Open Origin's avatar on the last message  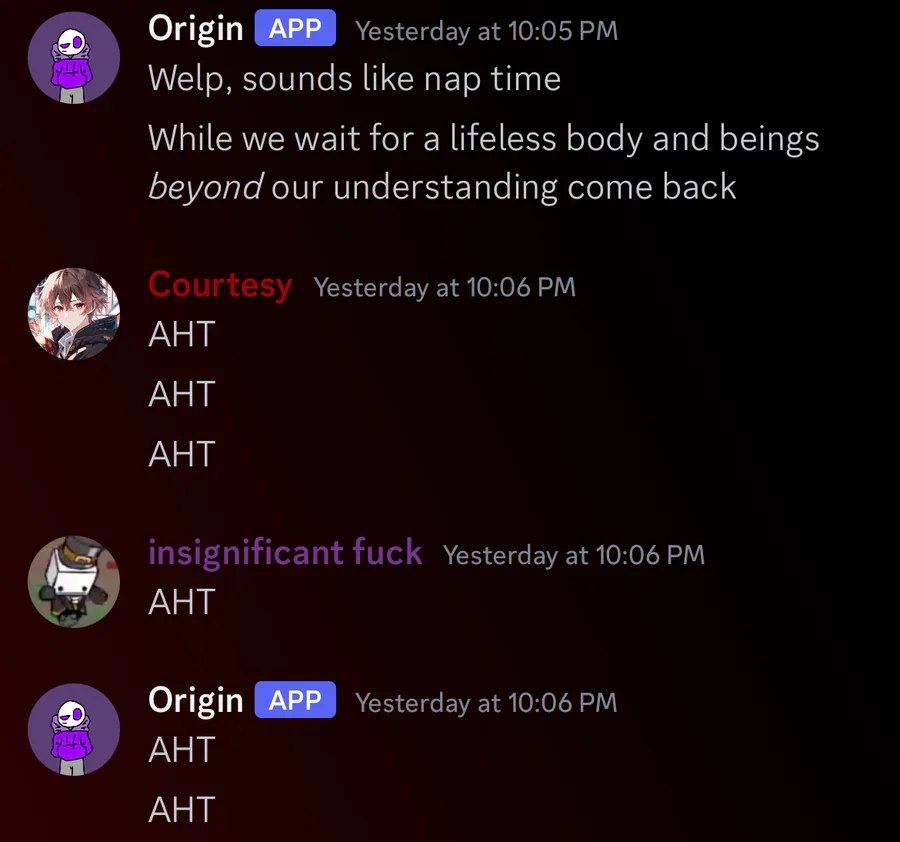coord(74,730)
